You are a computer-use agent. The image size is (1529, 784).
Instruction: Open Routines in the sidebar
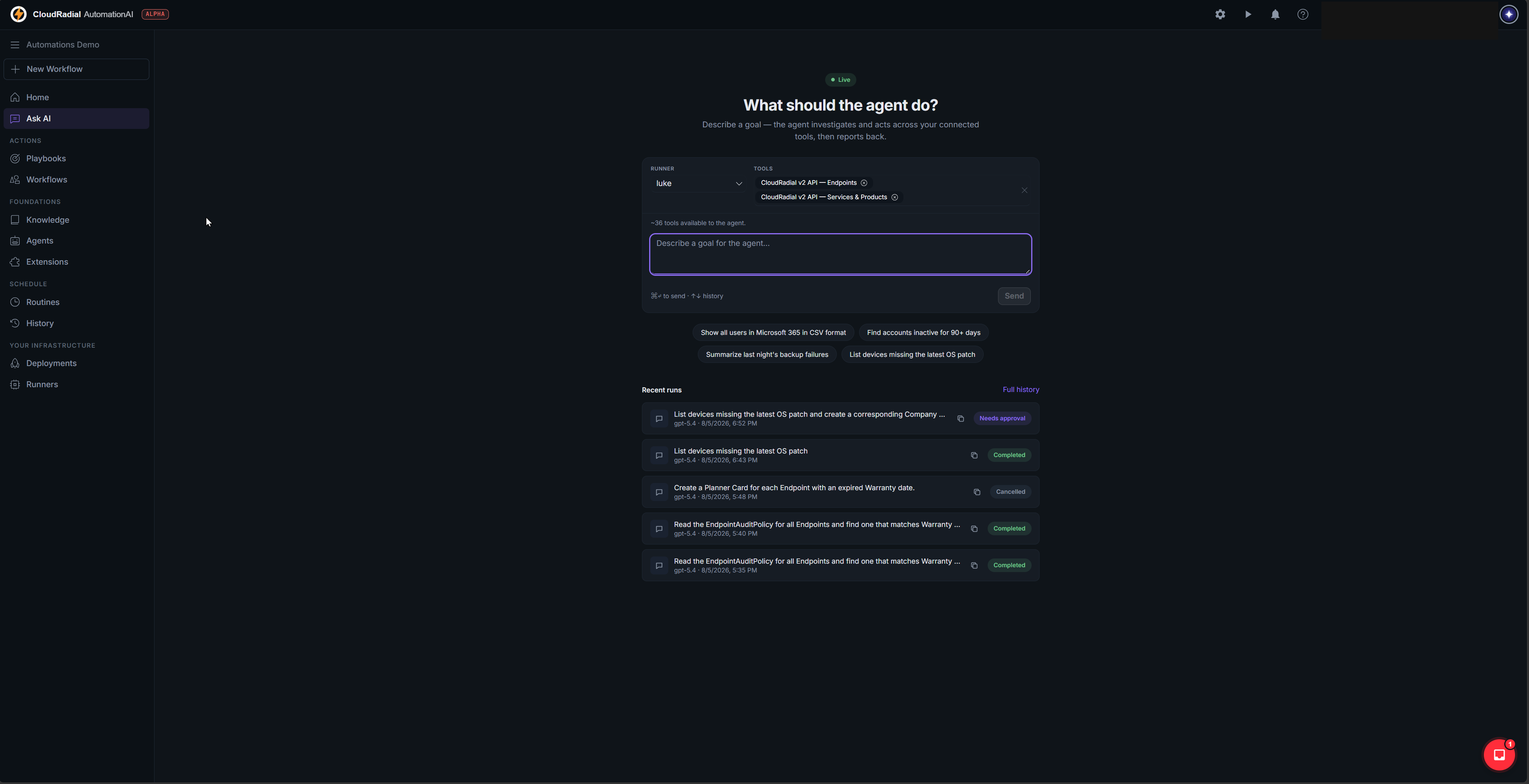pos(76,302)
